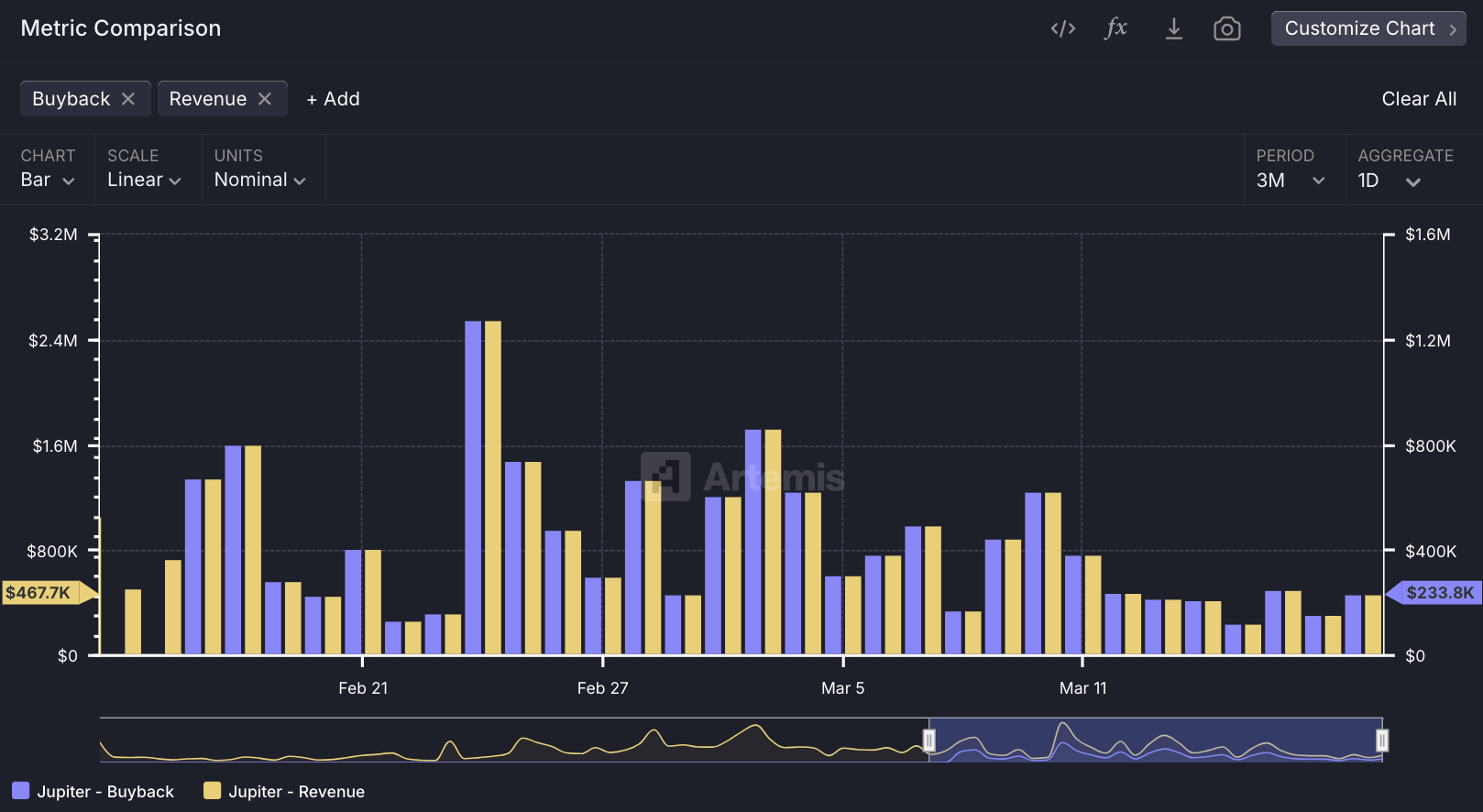
Task: Take a chart snapshot with camera icon
Action: click(1226, 28)
